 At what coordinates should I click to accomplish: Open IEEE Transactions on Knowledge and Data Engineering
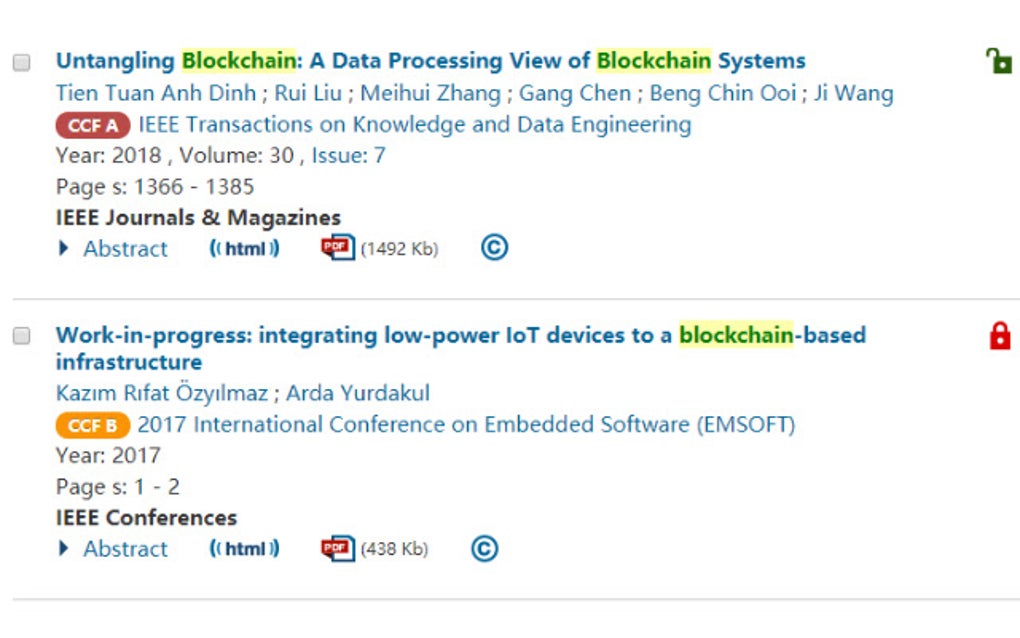click(414, 124)
